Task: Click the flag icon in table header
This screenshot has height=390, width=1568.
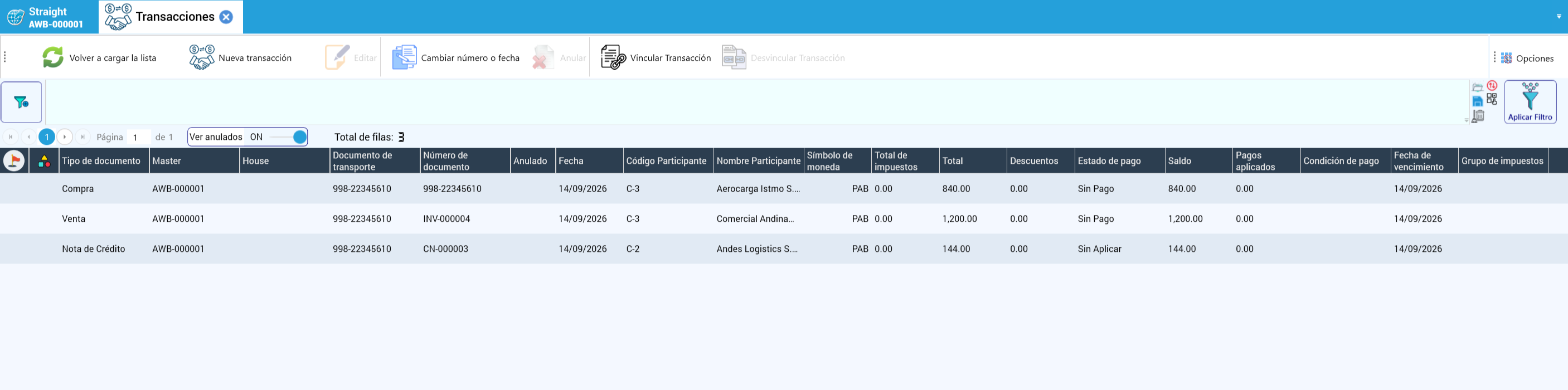Action: [14, 160]
